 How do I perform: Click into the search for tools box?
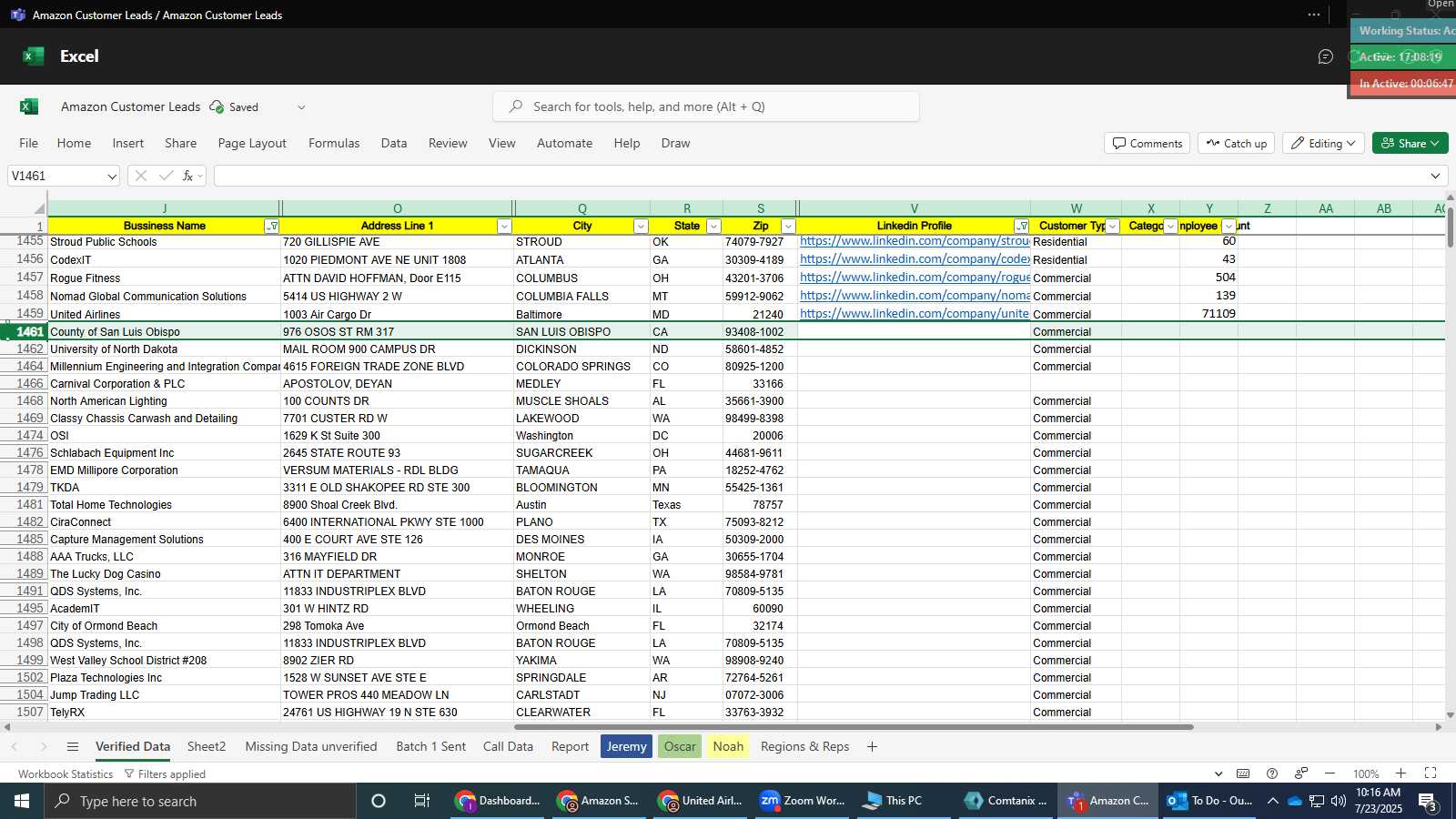pos(706,106)
